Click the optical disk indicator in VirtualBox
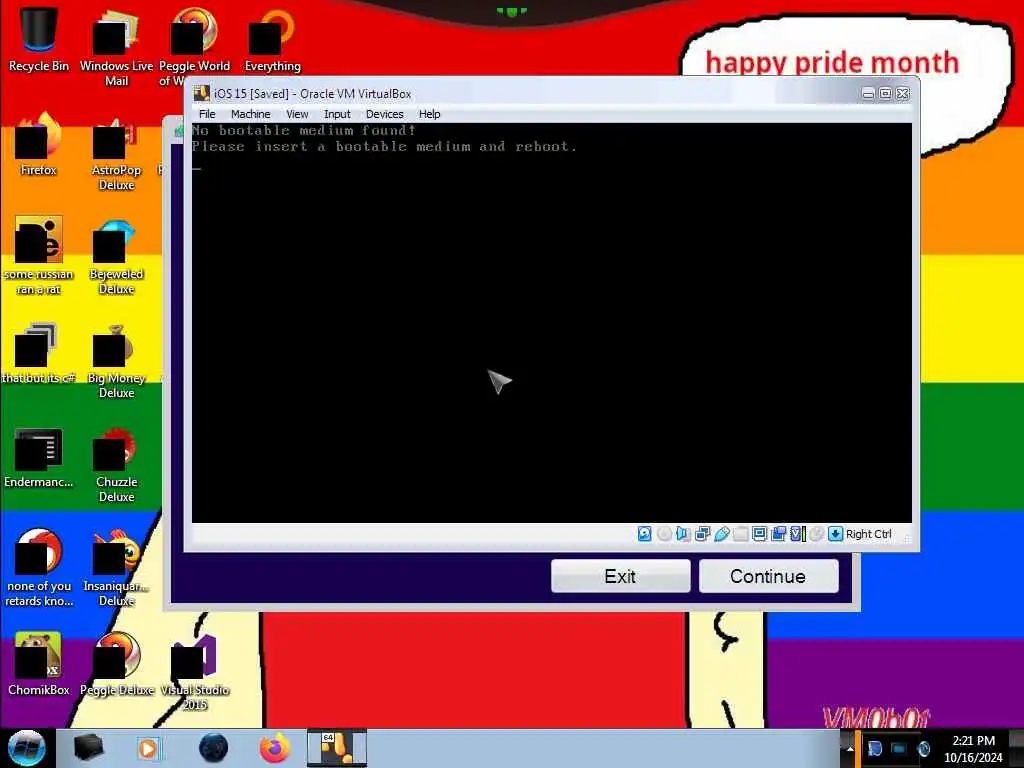Image resolution: width=1024 pixels, height=768 pixels. tap(664, 534)
